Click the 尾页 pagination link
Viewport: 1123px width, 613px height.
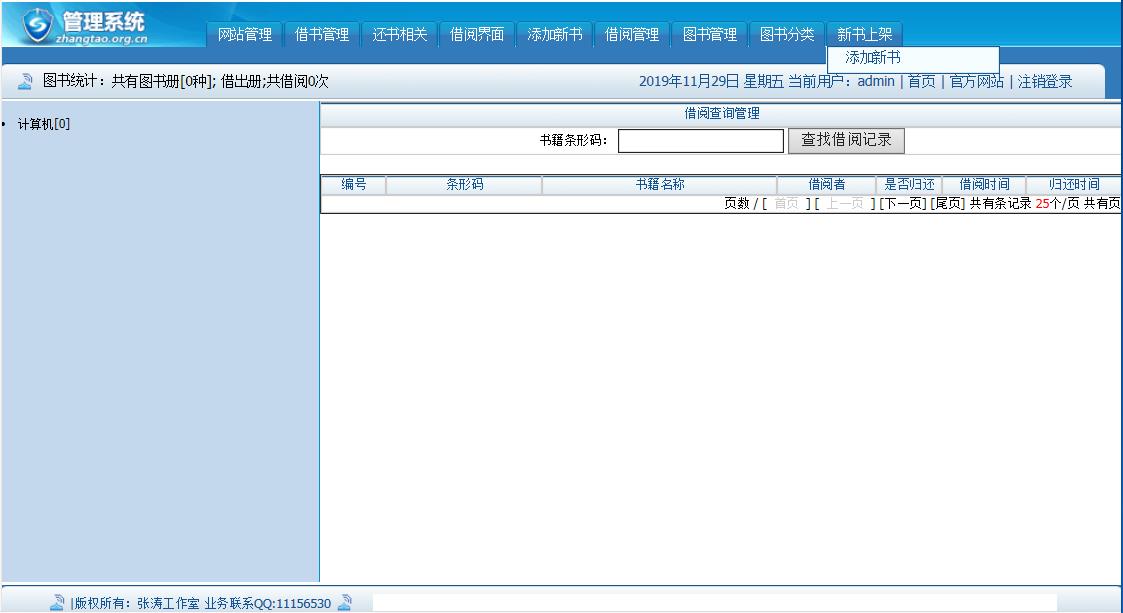click(944, 202)
